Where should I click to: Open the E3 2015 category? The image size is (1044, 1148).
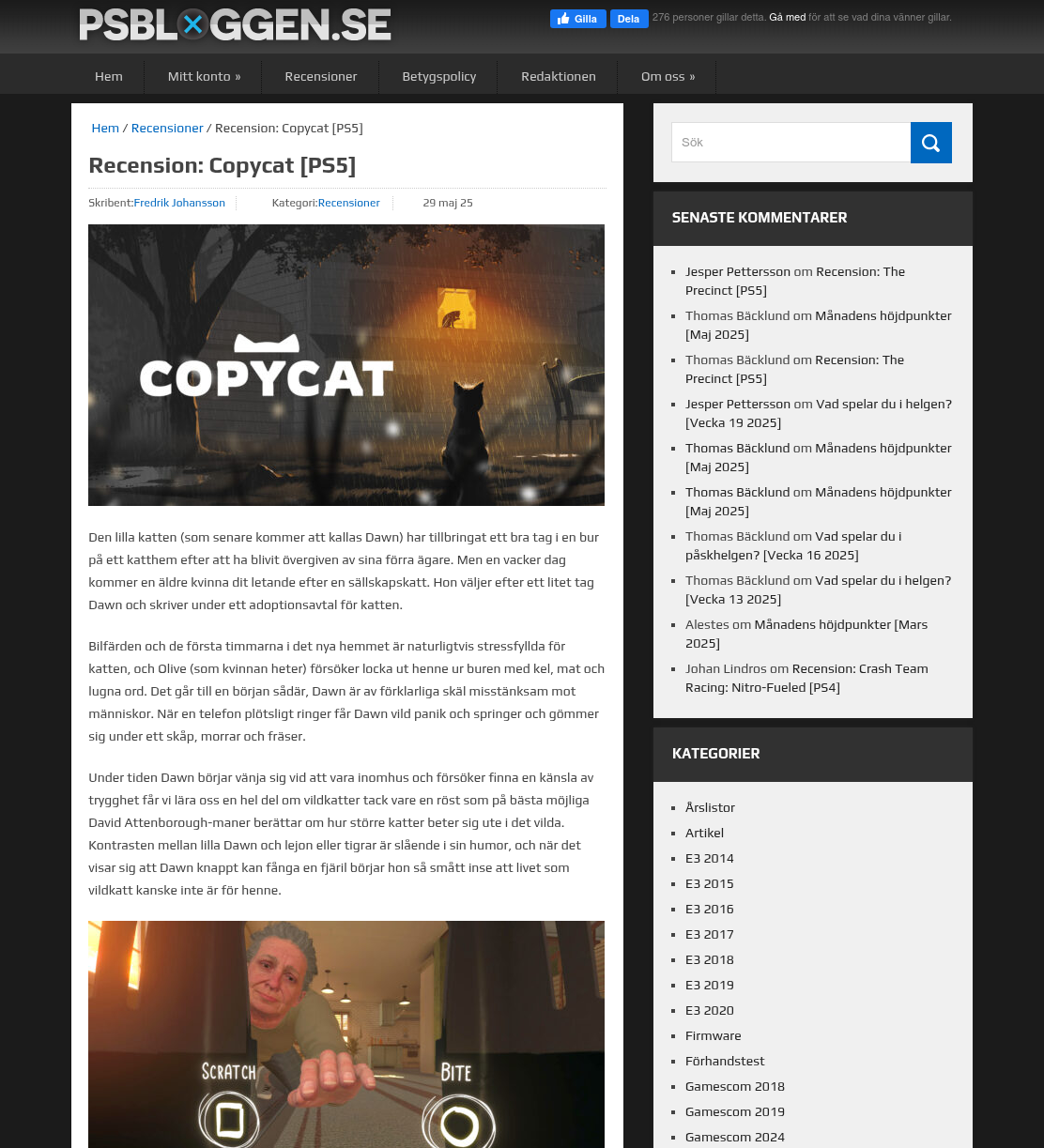pyautogui.click(x=710, y=884)
